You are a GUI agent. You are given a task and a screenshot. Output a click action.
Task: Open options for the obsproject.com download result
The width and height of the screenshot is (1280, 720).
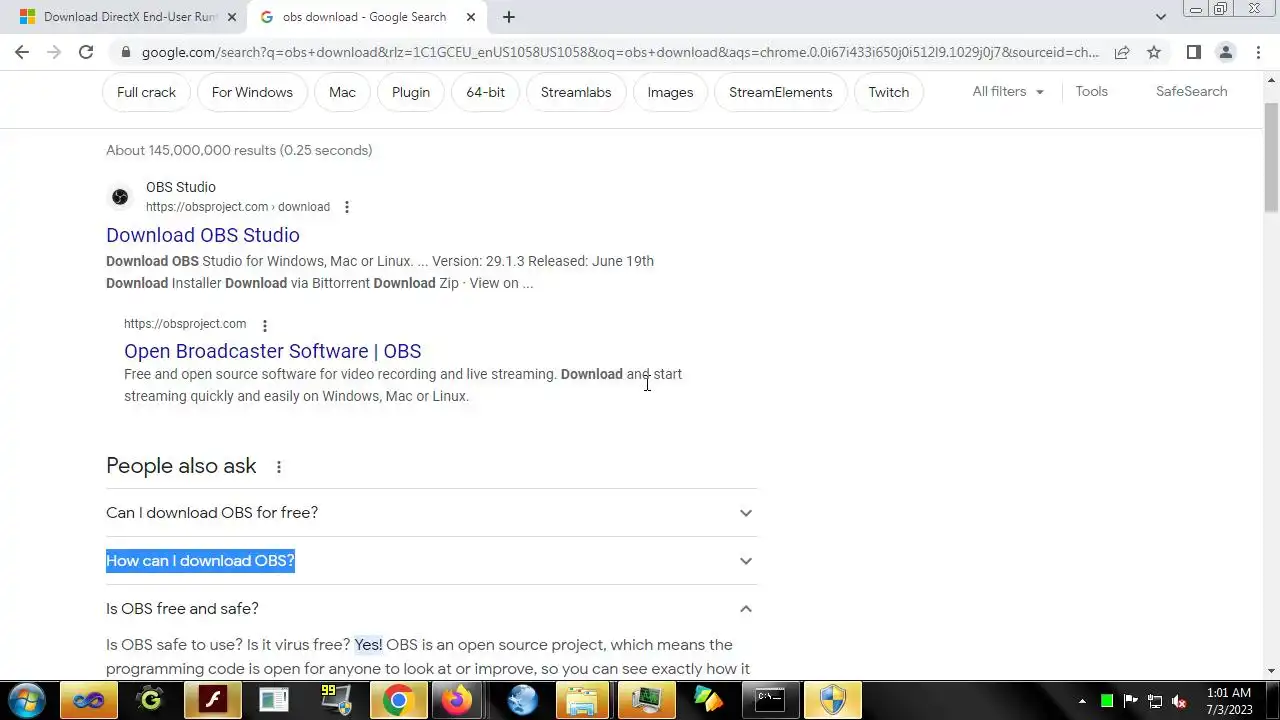coord(347,207)
